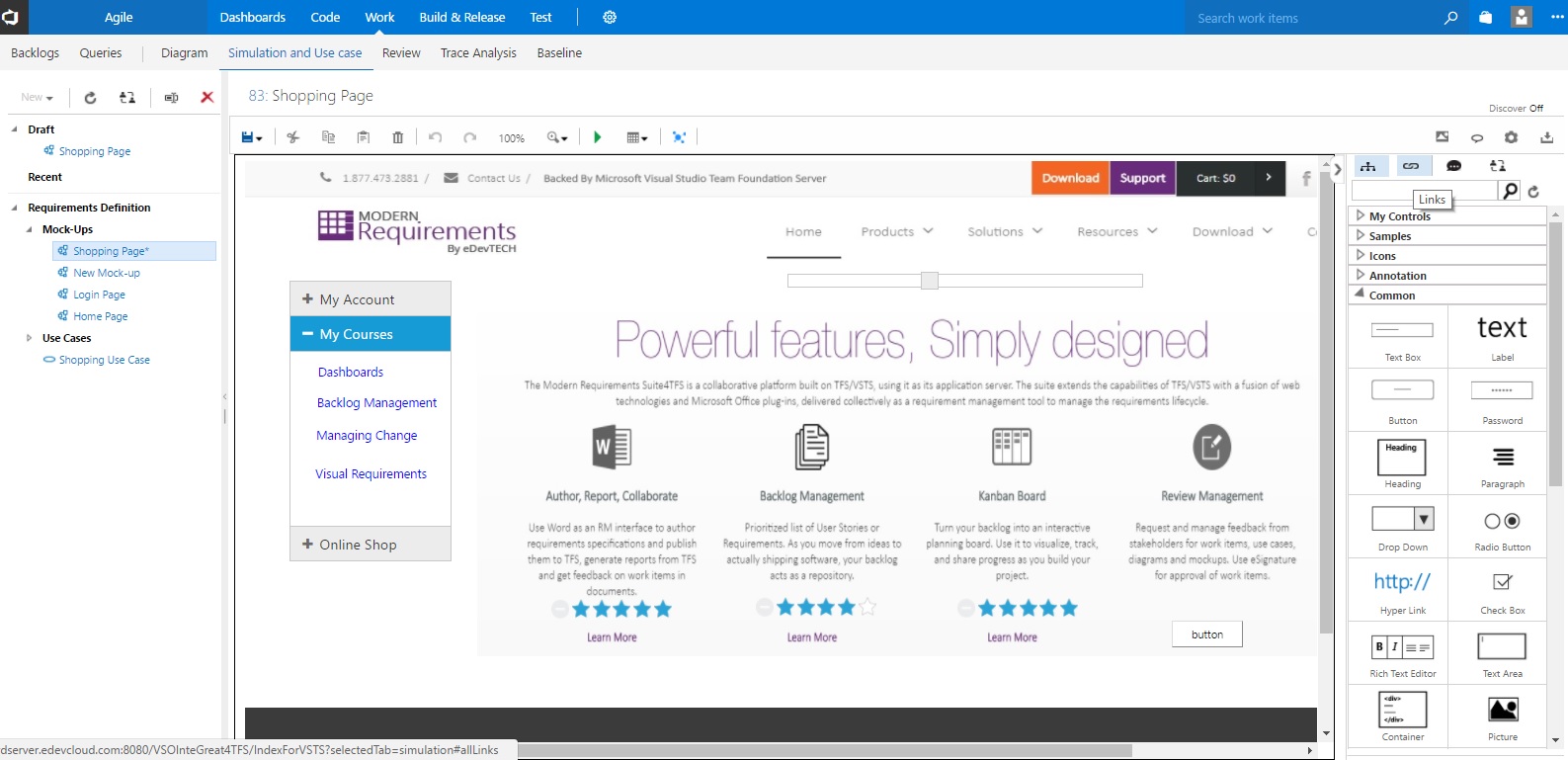Screen dimensions: 1568x760
Task: Click the red X delete icon
Action: pos(207,97)
